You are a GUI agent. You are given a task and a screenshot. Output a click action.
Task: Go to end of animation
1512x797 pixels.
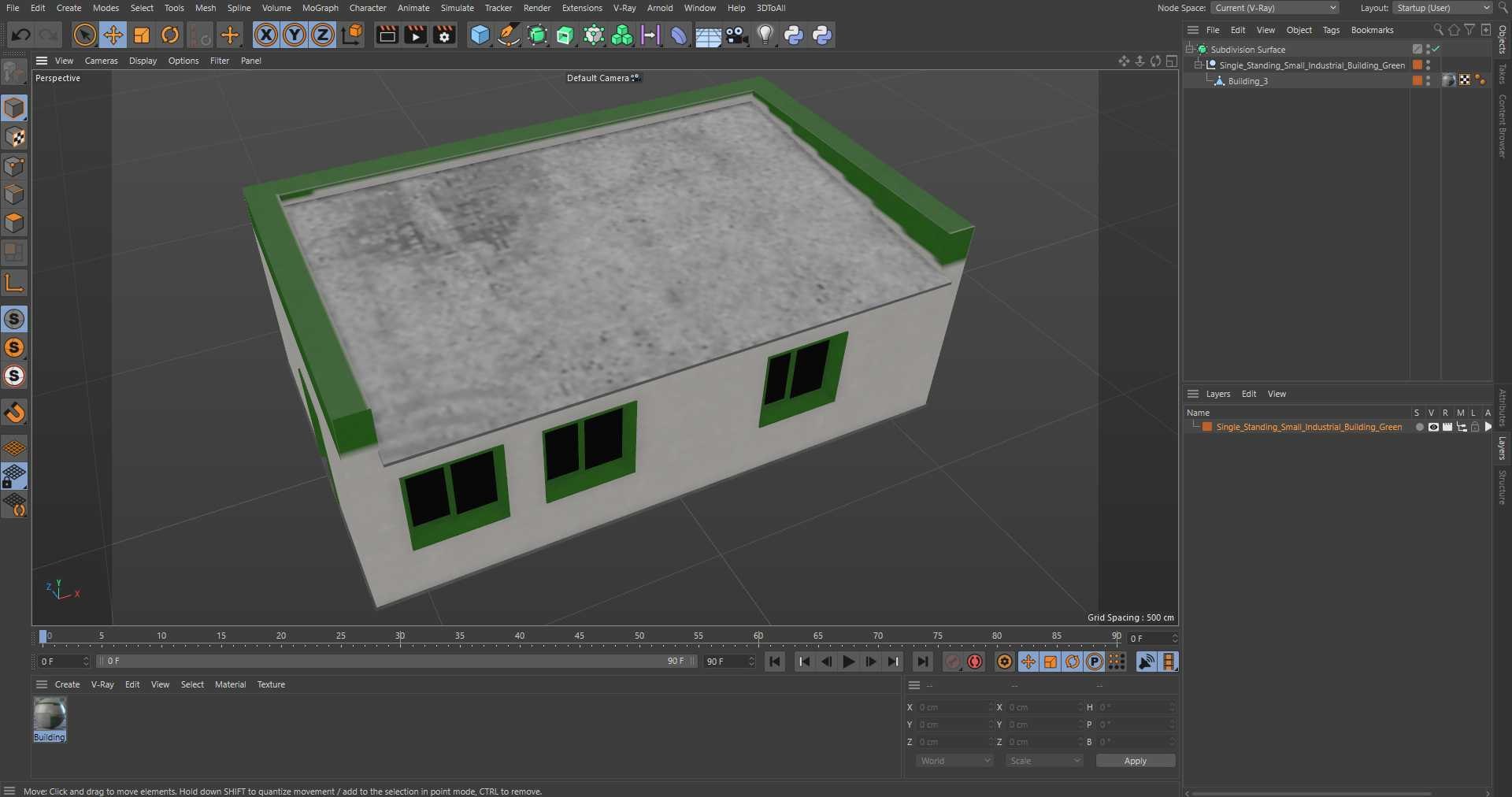pyautogui.click(x=923, y=662)
